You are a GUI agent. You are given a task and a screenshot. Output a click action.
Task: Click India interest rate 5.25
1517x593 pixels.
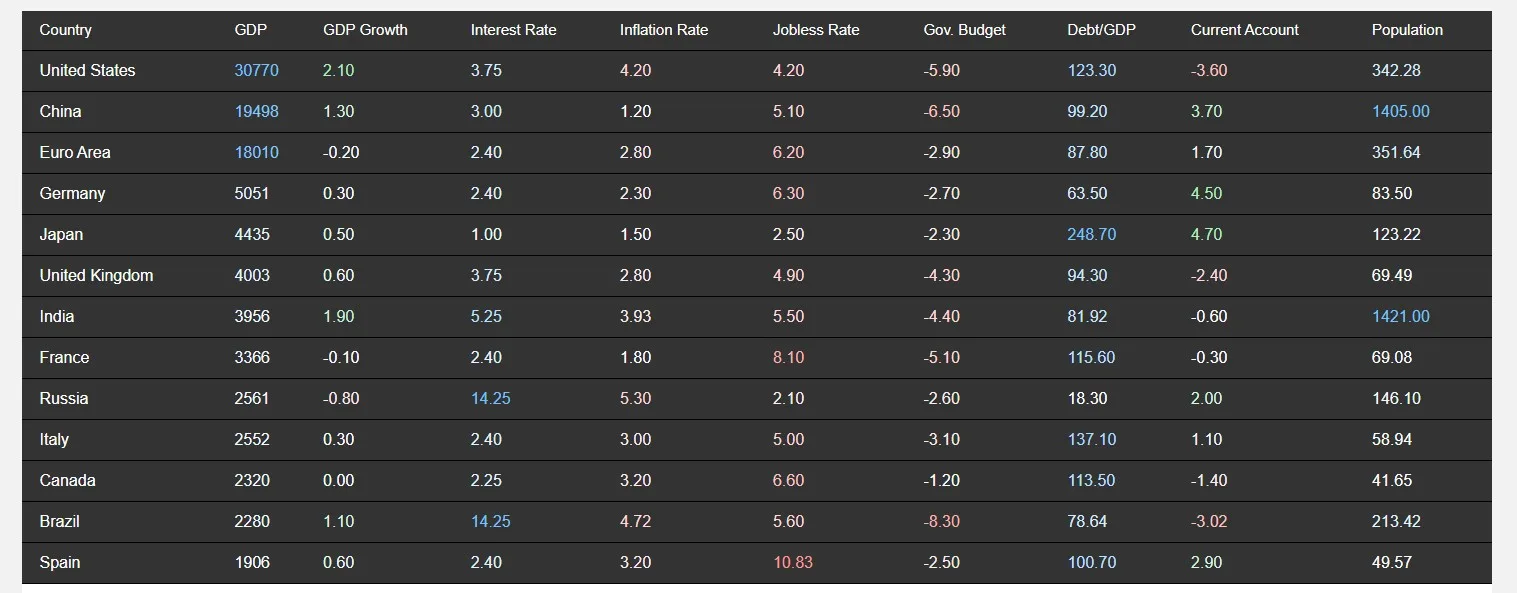486,316
